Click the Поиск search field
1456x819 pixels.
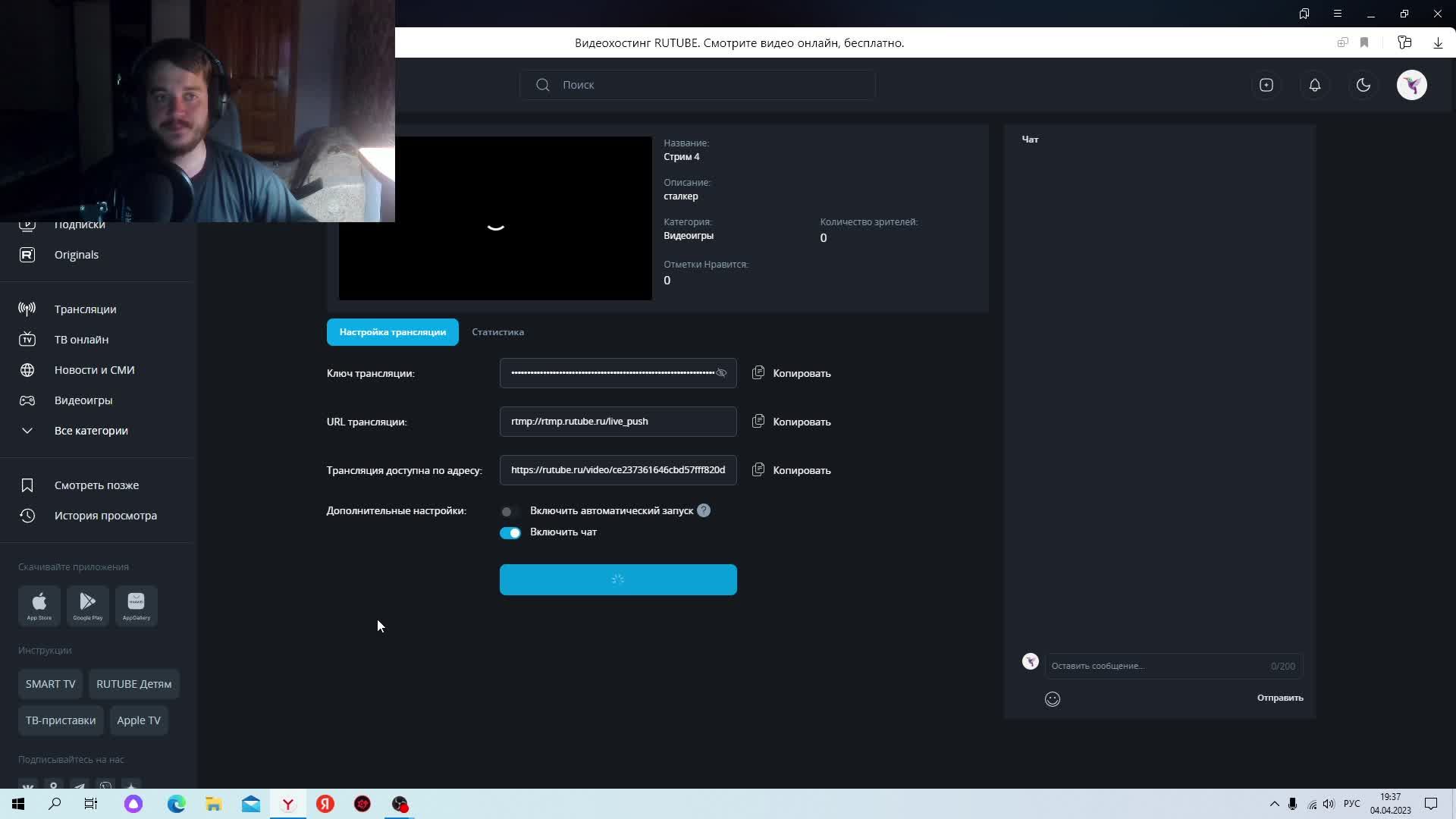click(x=698, y=85)
